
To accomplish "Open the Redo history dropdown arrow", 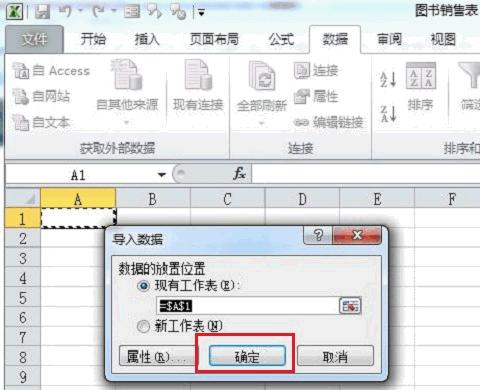I will click(x=114, y=12).
